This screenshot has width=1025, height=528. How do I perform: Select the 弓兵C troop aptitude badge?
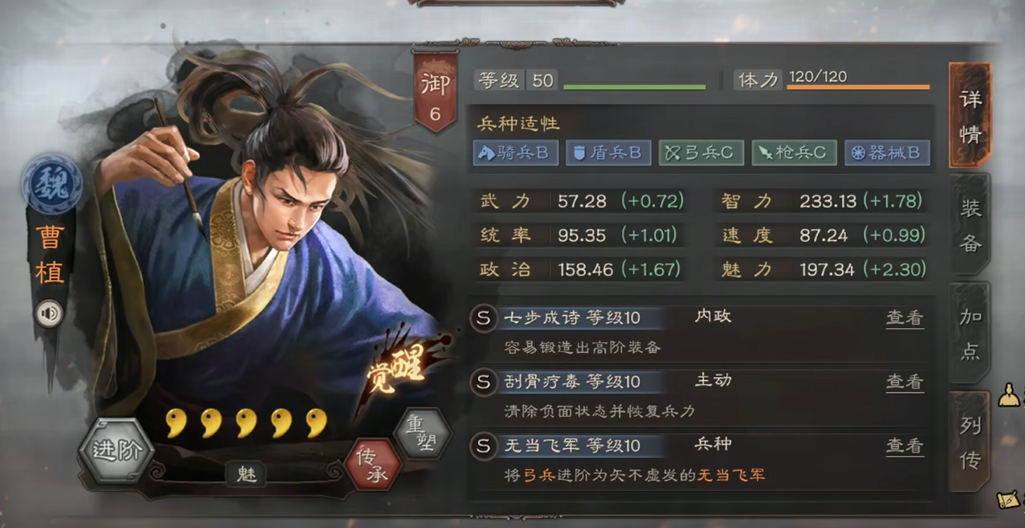[x=701, y=153]
